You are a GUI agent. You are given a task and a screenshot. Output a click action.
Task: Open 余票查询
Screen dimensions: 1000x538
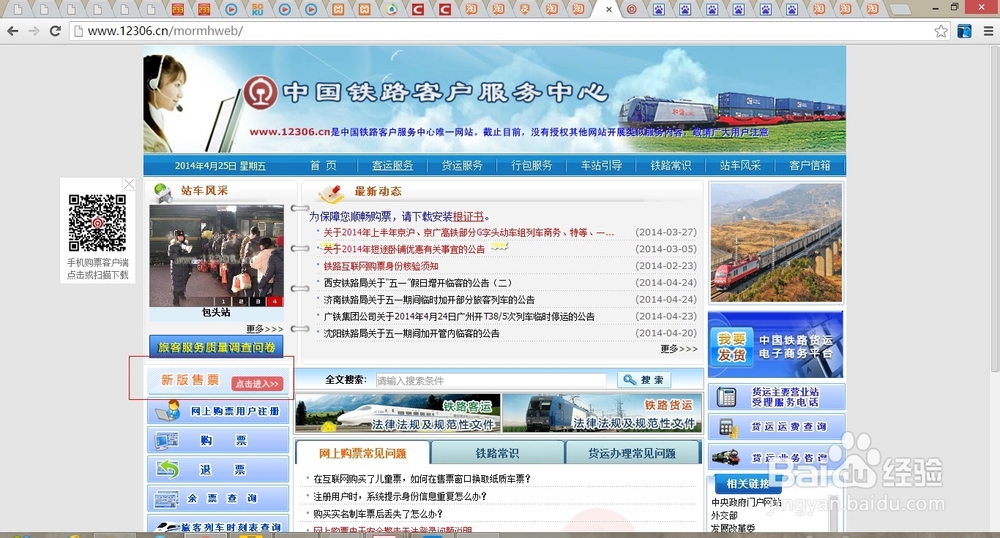tap(217, 498)
